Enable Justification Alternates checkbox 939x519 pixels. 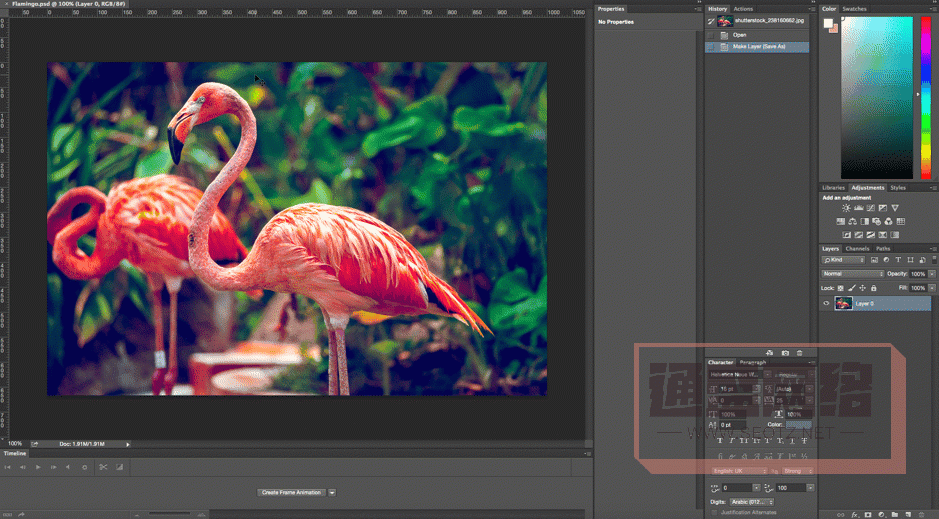pos(714,512)
